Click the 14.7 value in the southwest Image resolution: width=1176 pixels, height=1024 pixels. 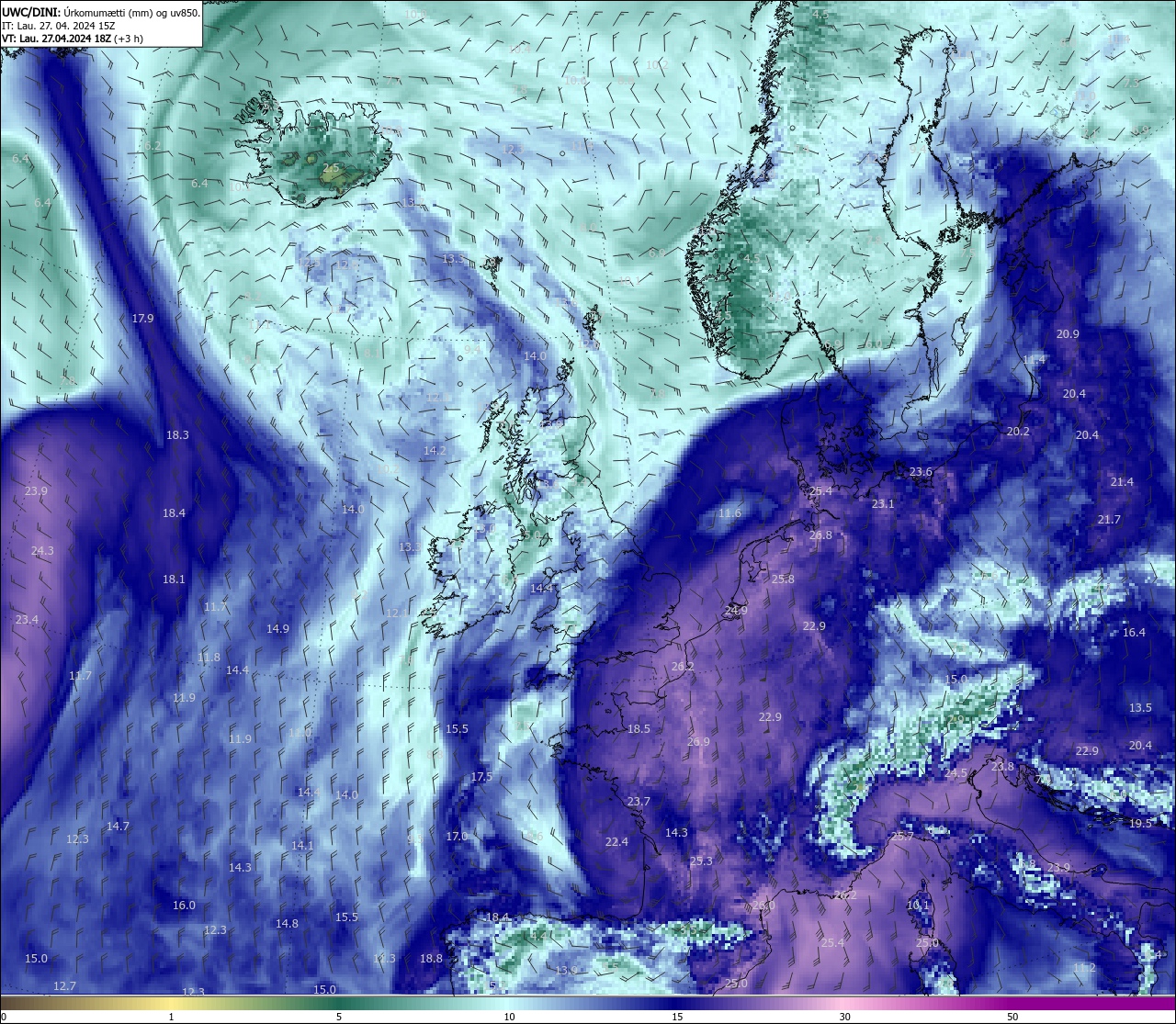(x=118, y=827)
